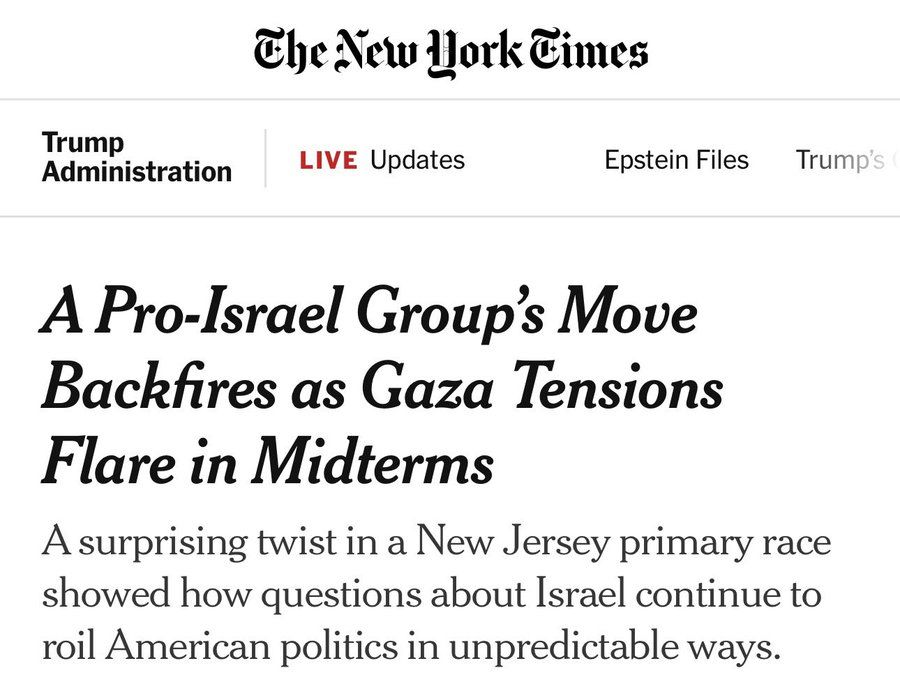
Task: Click the word "Administration" in the section label
Action: pyautogui.click(x=137, y=172)
